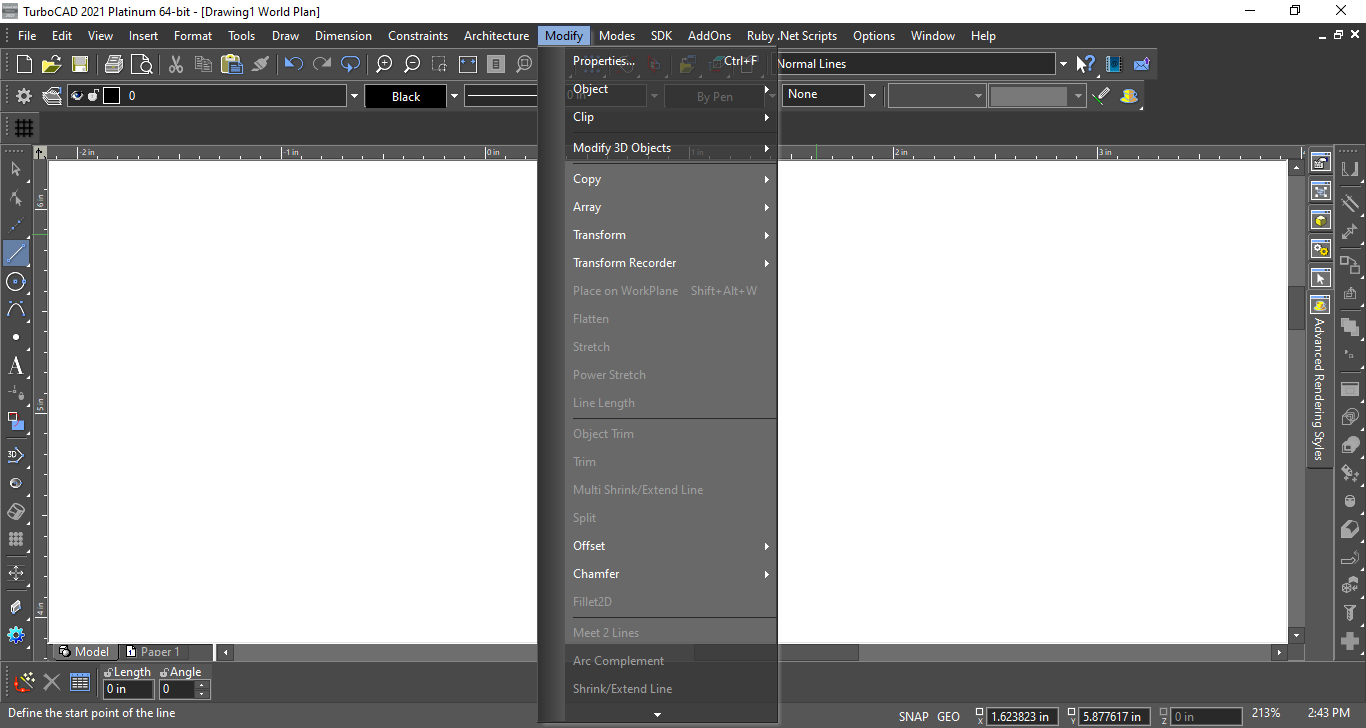Click the Redo arrow icon
Image resolution: width=1366 pixels, height=728 pixels.
tap(322, 64)
